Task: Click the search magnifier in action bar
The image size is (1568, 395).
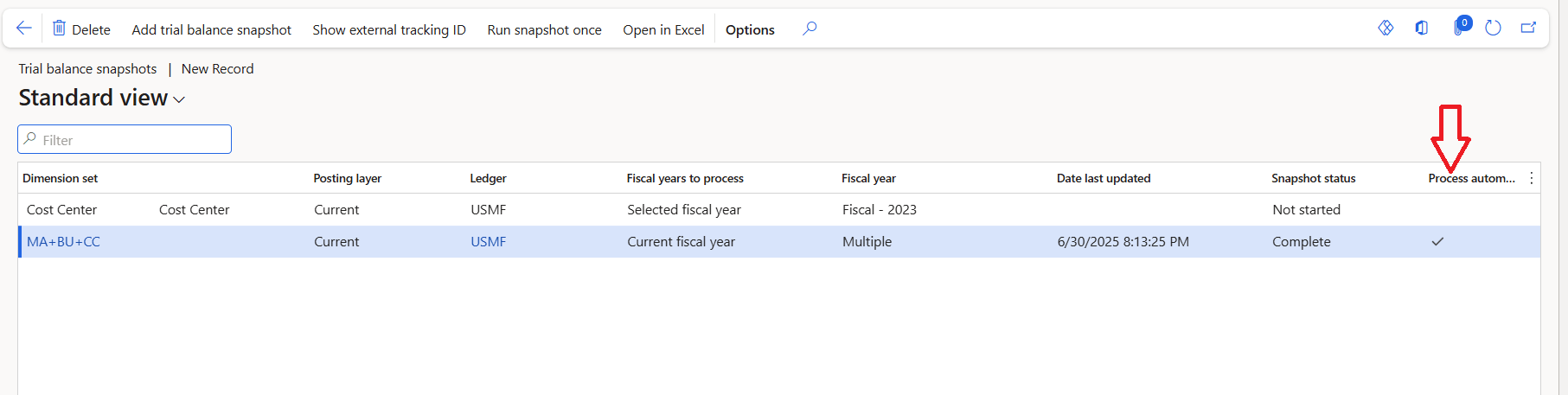Action: (810, 29)
